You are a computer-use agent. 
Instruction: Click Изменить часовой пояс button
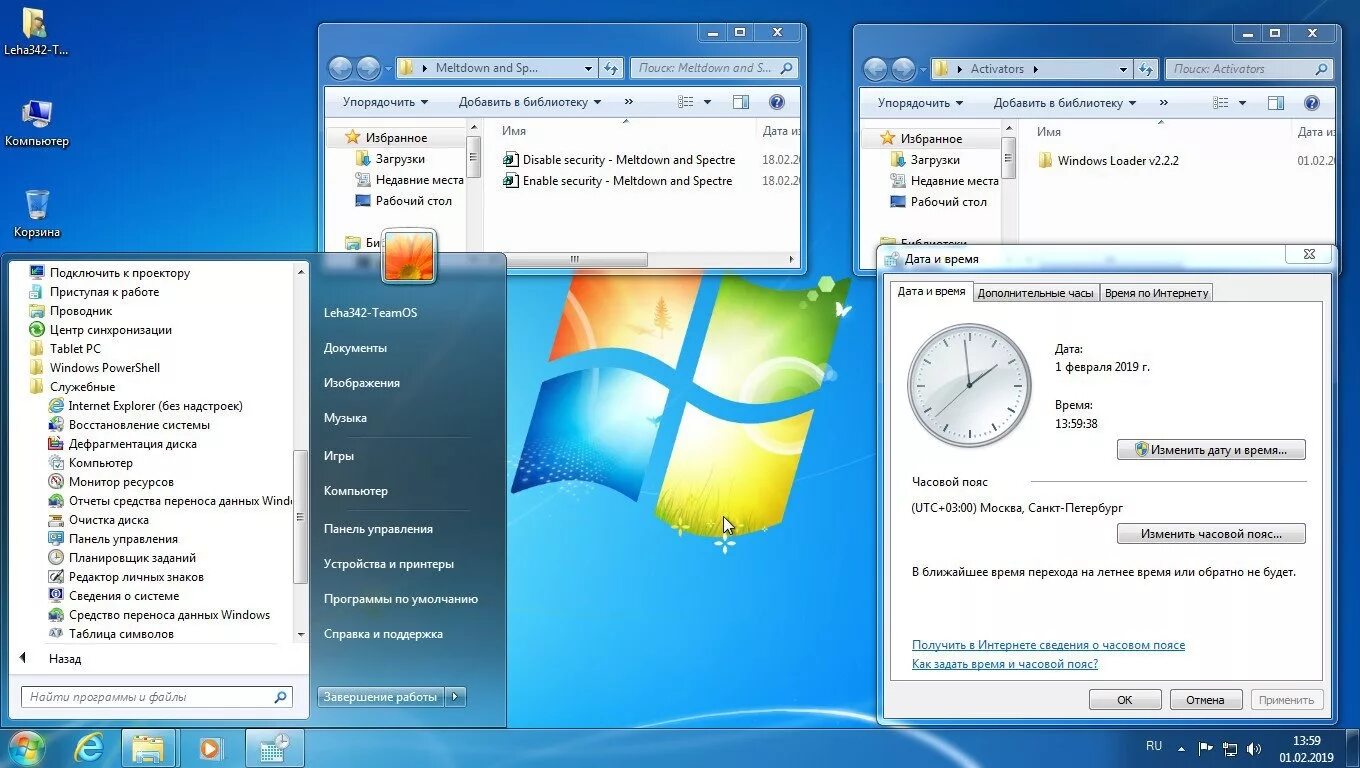click(1211, 534)
